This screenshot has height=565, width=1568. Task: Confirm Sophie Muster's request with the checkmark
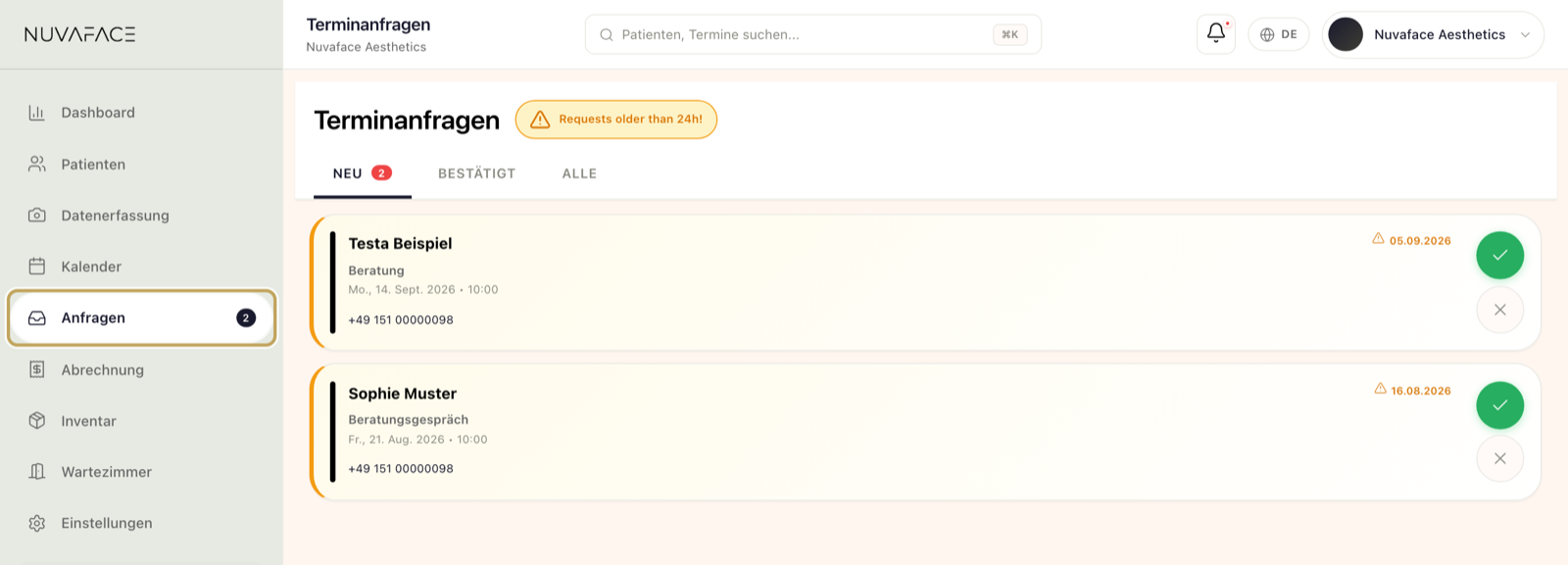pyautogui.click(x=1499, y=405)
